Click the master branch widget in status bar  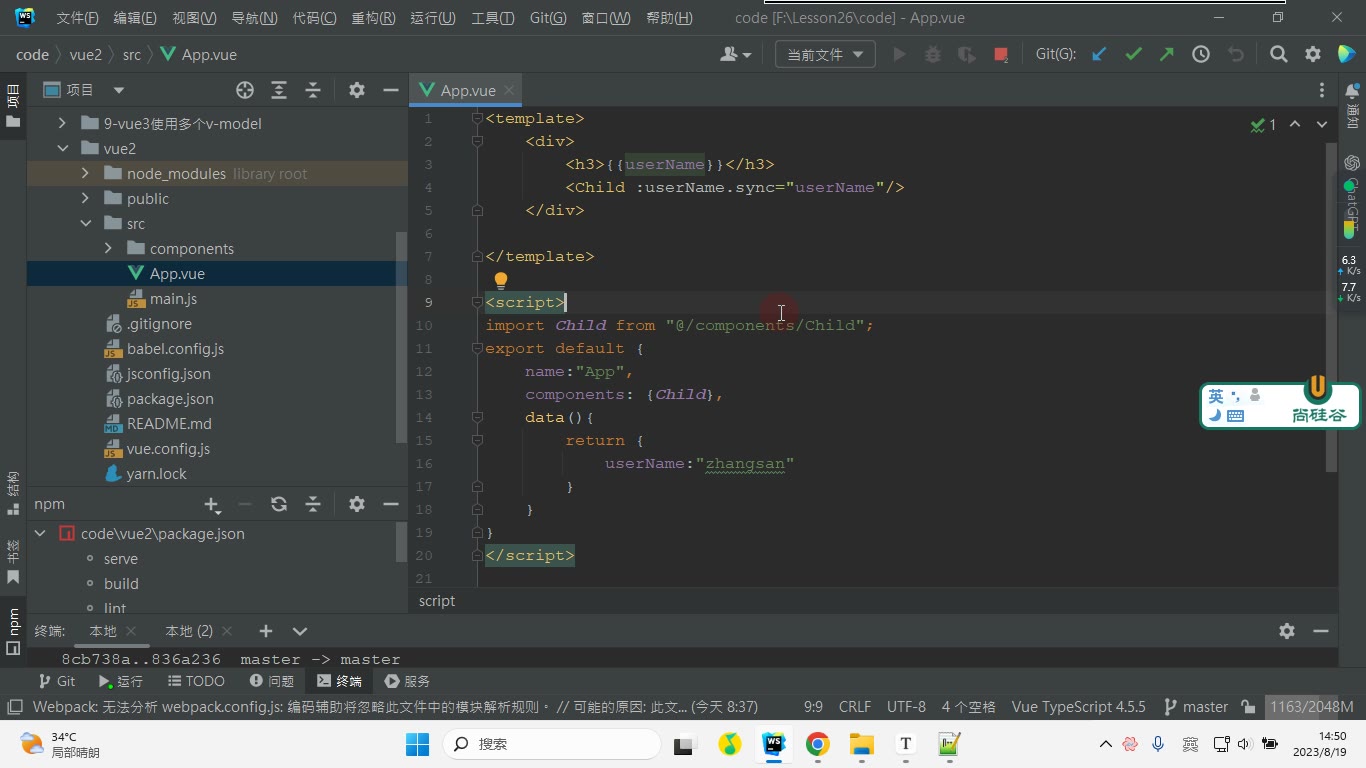(1196, 707)
